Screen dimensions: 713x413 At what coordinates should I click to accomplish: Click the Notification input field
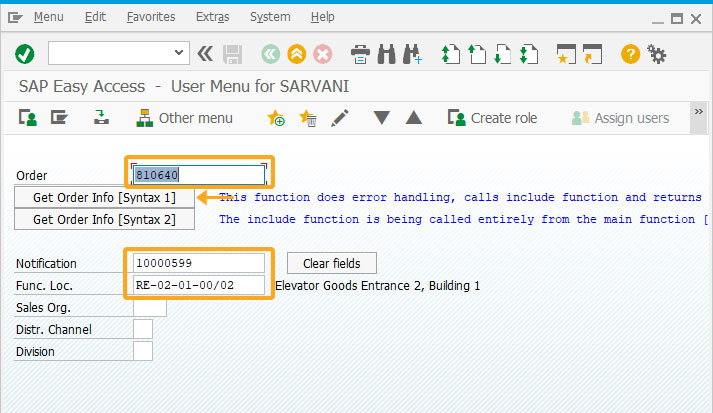[199, 263]
